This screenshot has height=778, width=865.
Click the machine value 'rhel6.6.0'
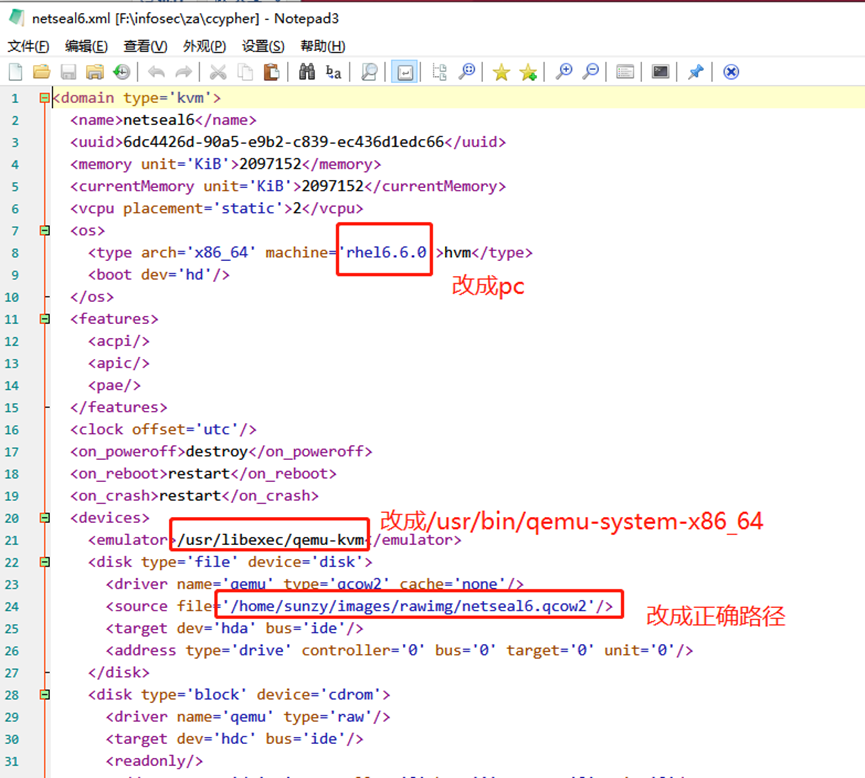point(386,252)
